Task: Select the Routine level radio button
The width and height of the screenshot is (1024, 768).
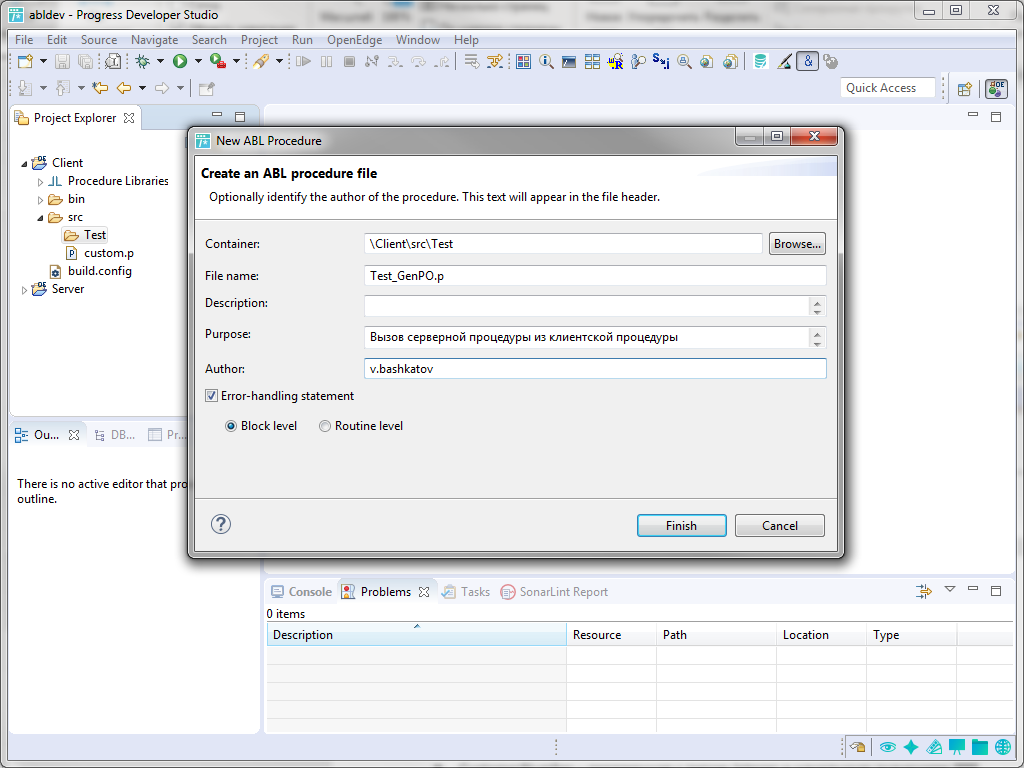Action: pyautogui.click(x=325, y=426)
